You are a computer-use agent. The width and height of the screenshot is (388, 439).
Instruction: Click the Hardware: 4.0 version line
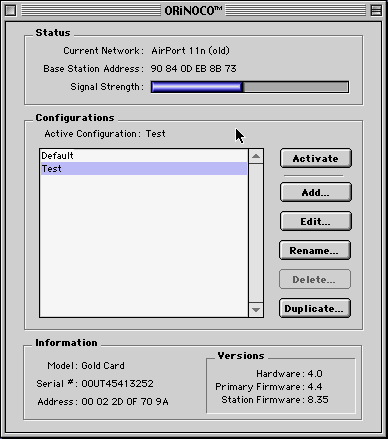(x=289, y=374)
